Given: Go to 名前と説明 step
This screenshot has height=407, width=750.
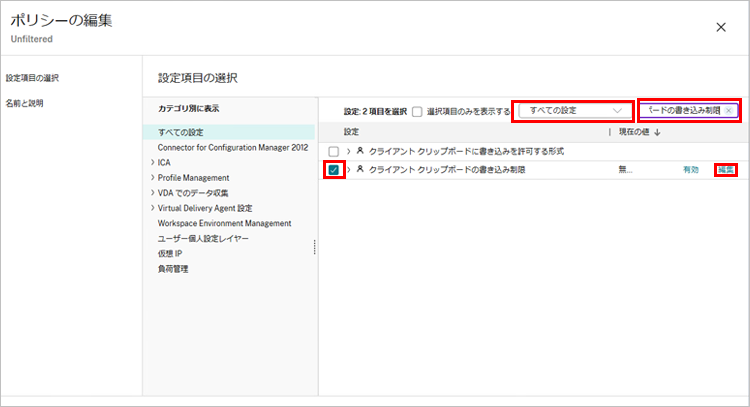Looking at the screenshot, I should click(25, 103).
